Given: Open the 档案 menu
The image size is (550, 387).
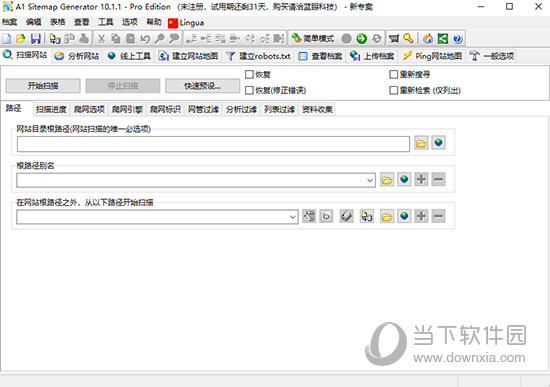Looking at the screenshot, I should [x=9, y=22].
